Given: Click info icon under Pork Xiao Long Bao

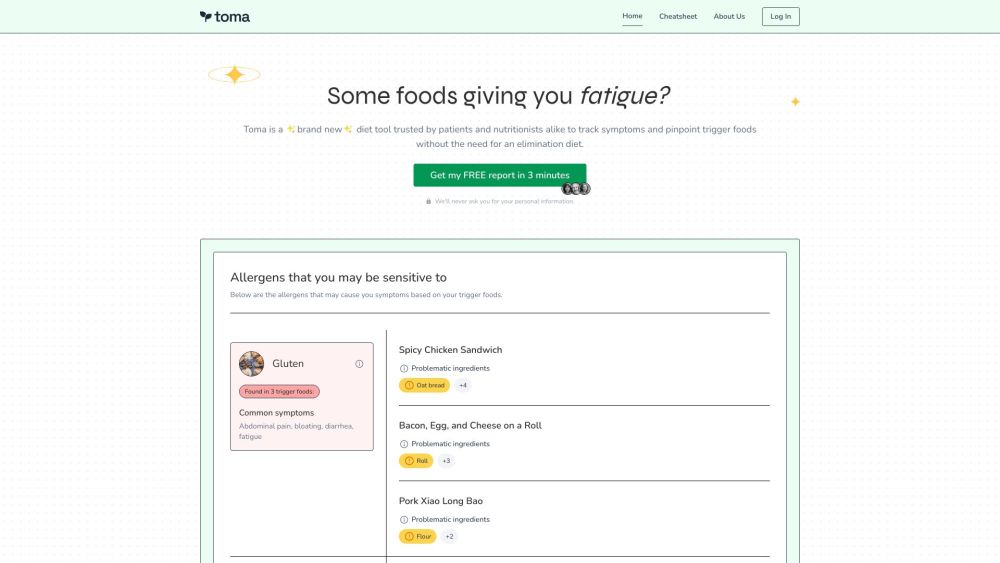Looking at the screenshot, I should tap(404, 520).
